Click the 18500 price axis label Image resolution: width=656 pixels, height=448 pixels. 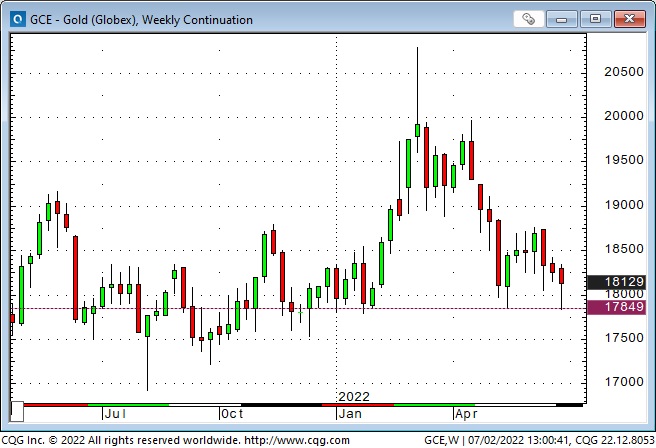tap(623, 249)
